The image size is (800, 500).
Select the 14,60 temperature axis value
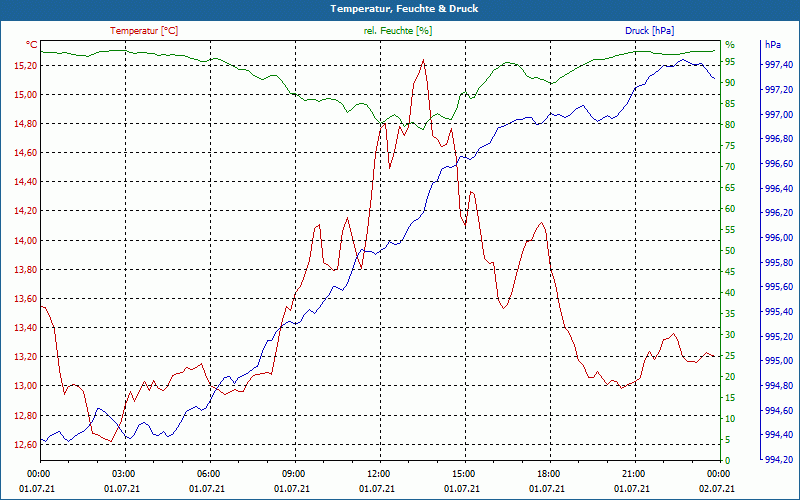[x=26, y=153]
